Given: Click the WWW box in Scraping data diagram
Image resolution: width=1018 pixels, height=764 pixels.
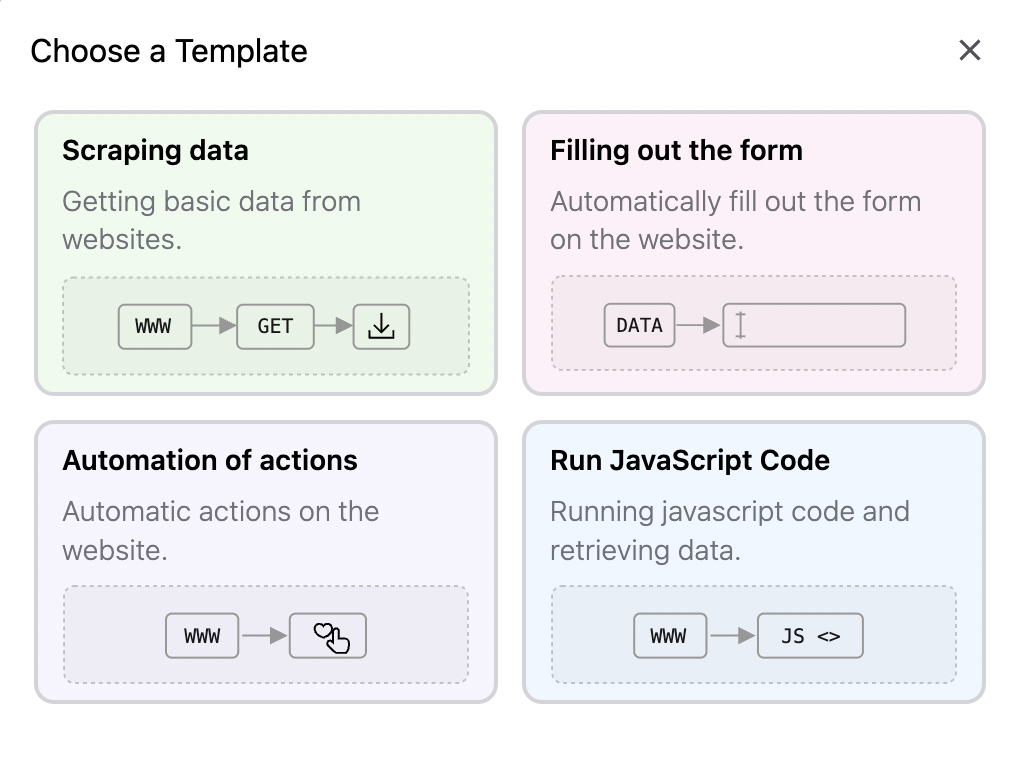Looking at the screenshot, I should pos(154,326).
